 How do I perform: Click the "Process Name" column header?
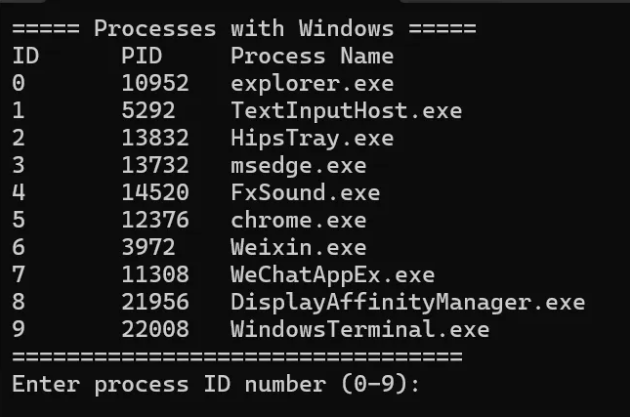coord(312,56)
